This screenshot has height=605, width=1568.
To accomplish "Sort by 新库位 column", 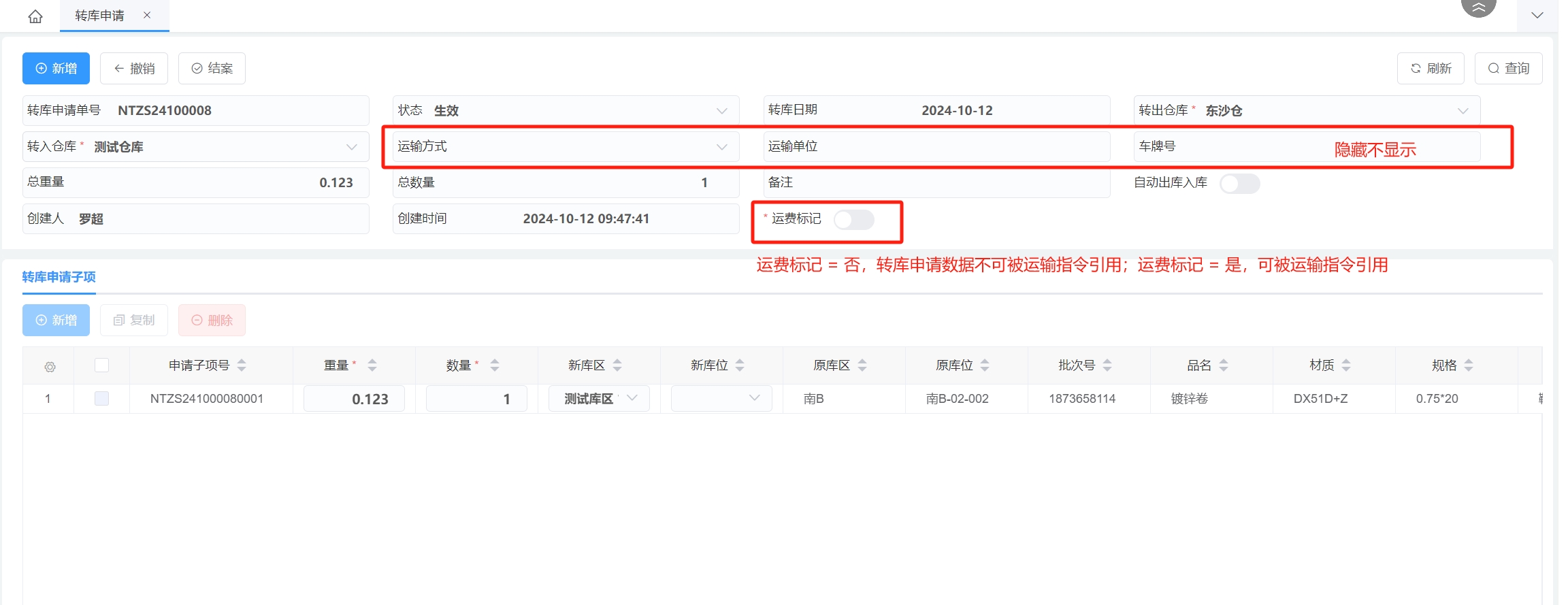I will [x=740, y=365].
